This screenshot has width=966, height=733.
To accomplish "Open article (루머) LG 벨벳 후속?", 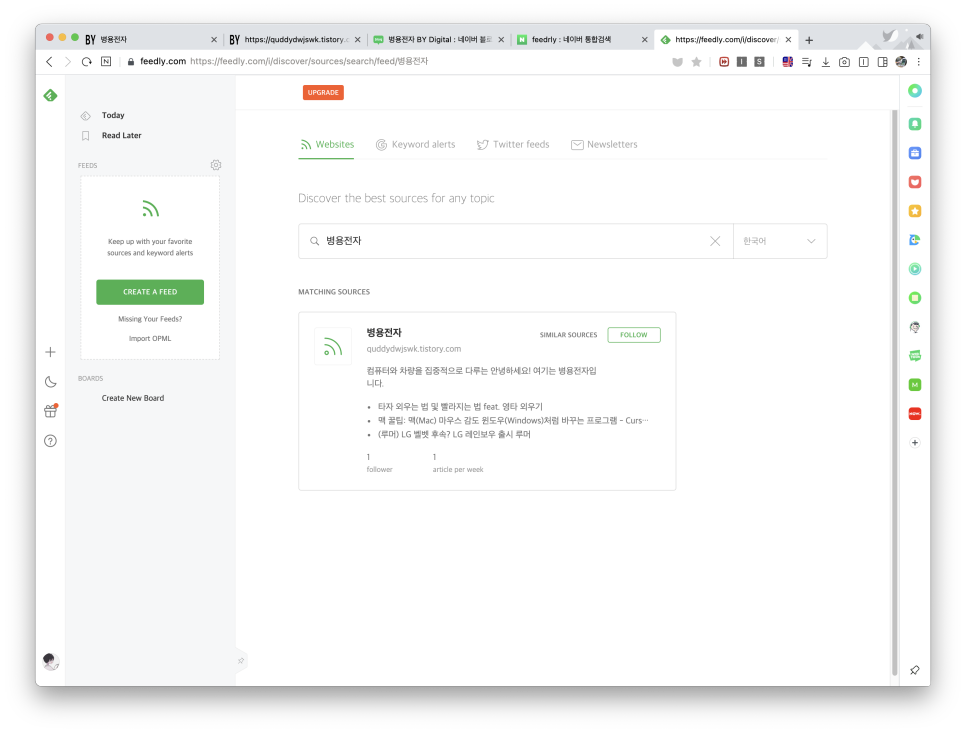I will [453, 434].
